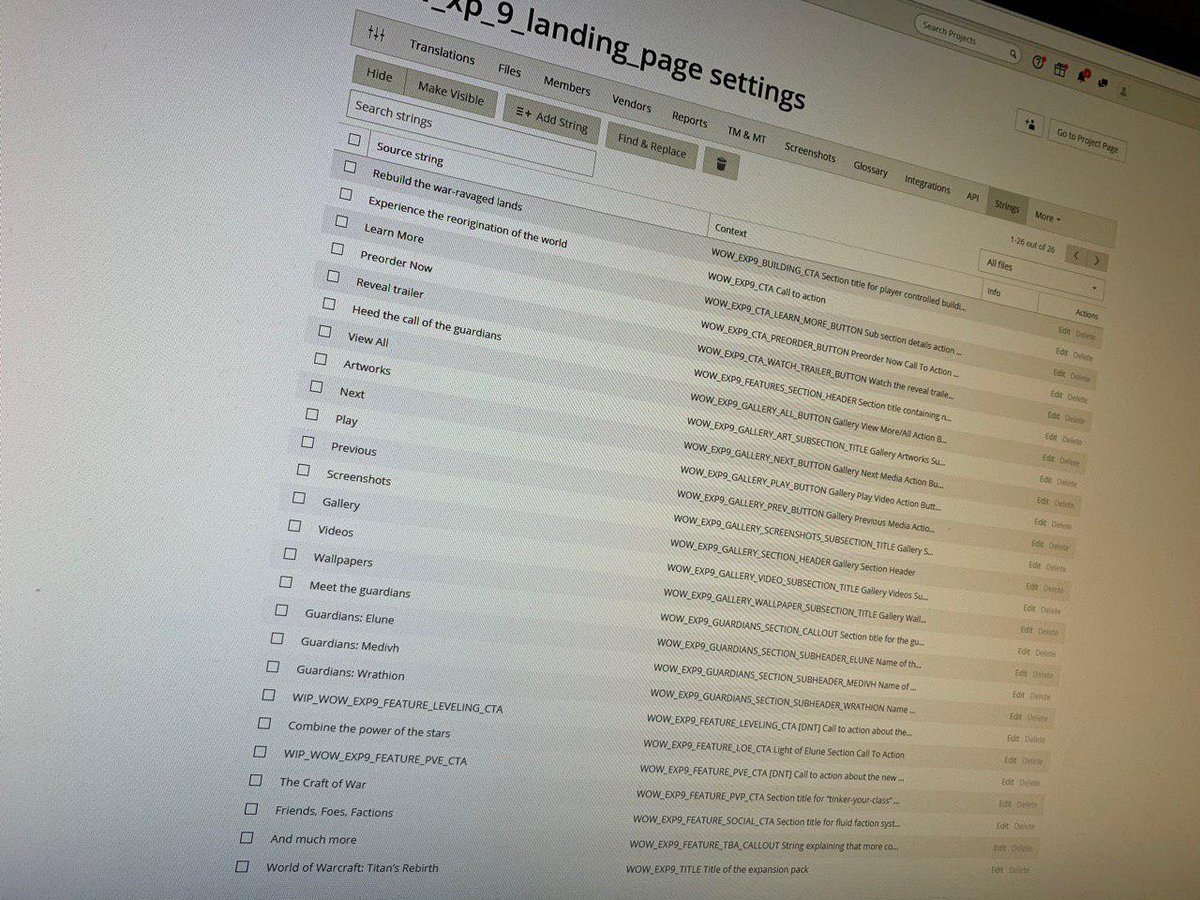Select the Strings tab
This screenshot has height=900, width=1200.
[1007, 206]
